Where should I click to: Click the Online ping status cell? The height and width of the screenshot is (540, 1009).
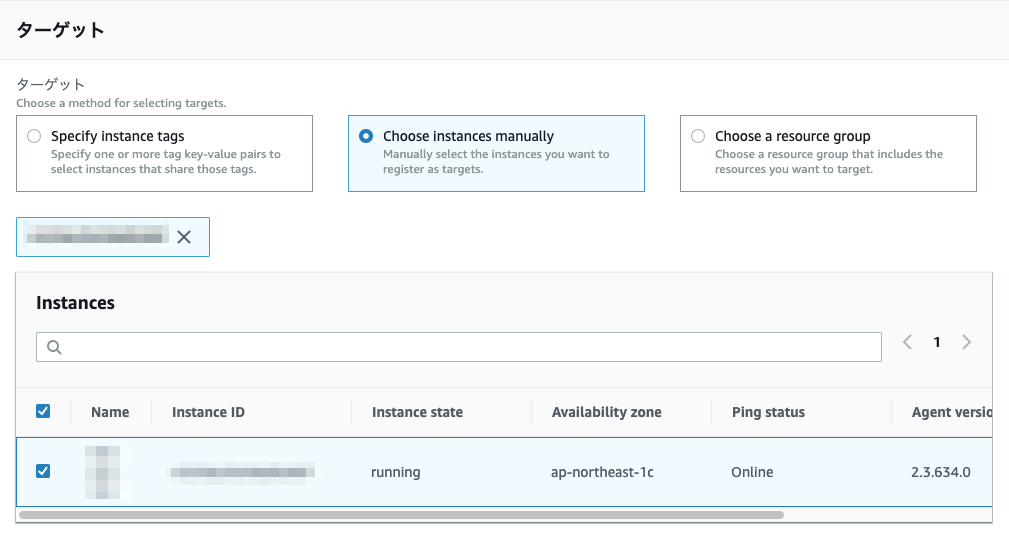(x=752, y=472)
